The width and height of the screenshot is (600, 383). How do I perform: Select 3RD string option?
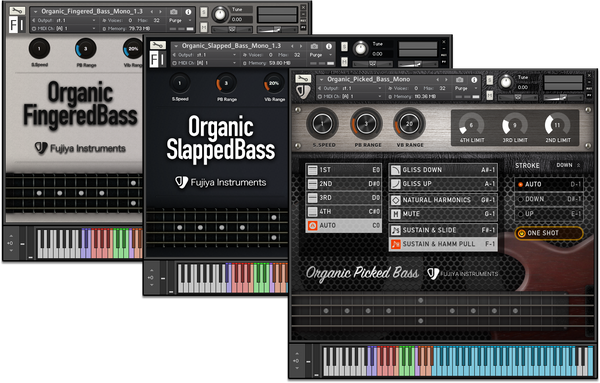click(x=344, y=197)
